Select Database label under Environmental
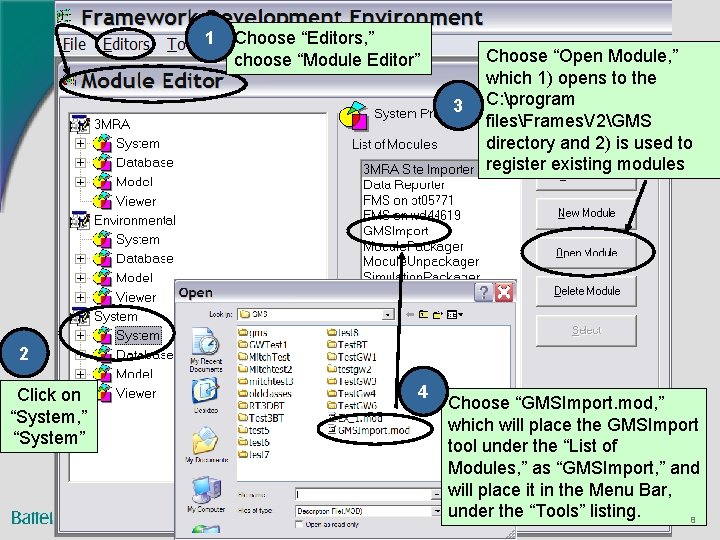 point(145,259)
